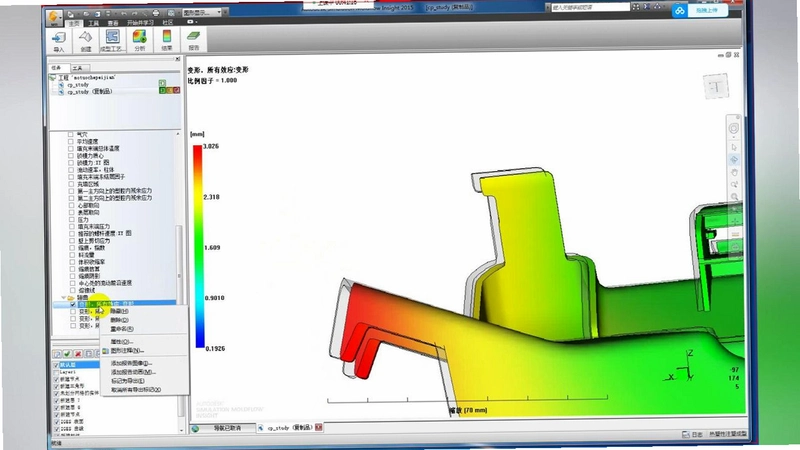Image resolution: width=800 pixels, height=450 pixels.
Task: Select the 开始并学习 ribbon tab
Action: [x=140, y=23]
